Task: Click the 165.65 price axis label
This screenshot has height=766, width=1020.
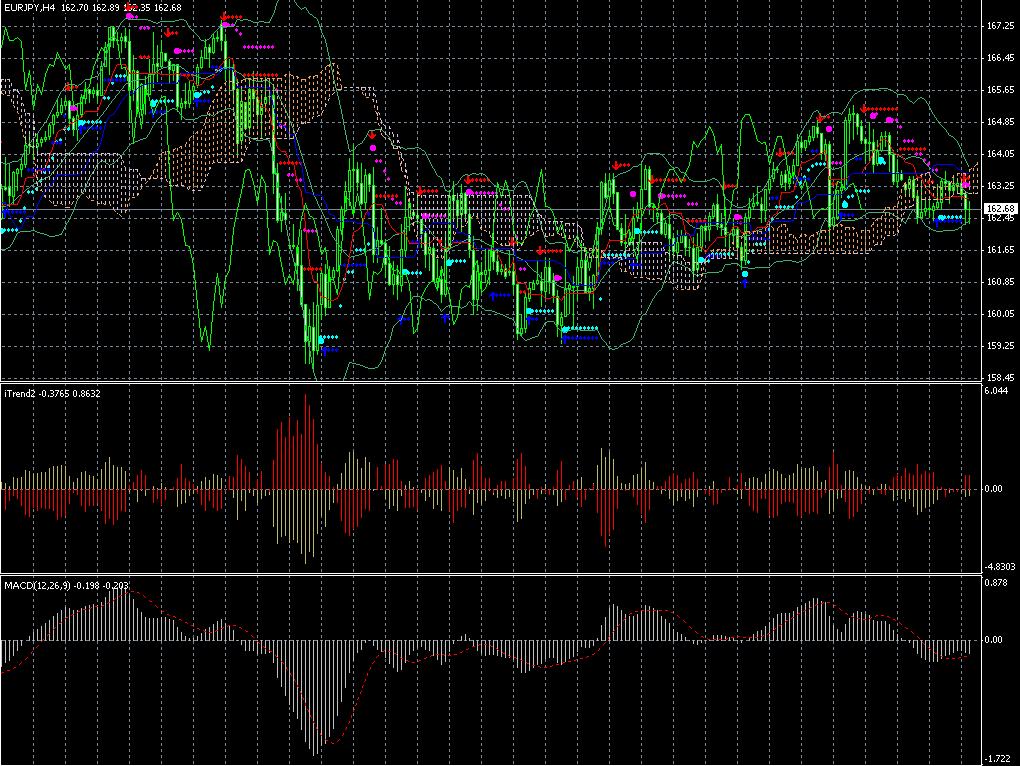Action: click(1000, 90)
